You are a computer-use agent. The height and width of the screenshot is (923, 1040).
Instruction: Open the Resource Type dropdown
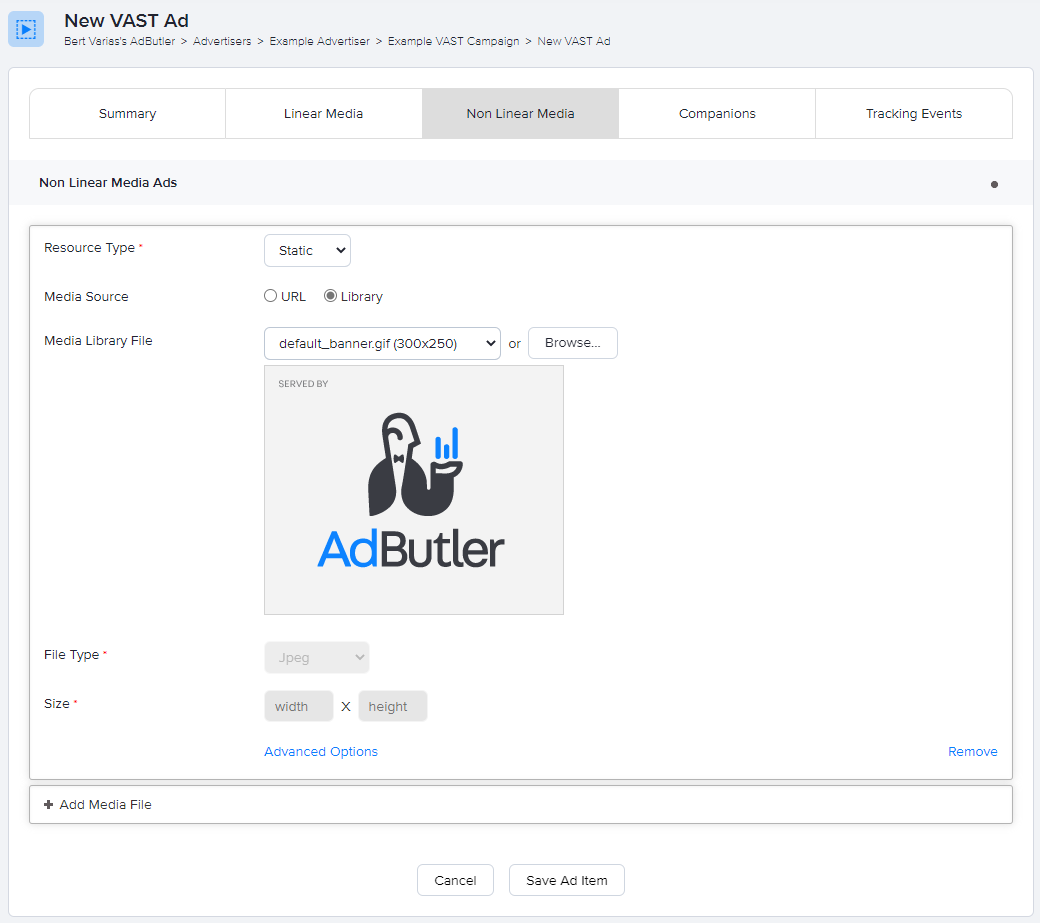pos(307,250)
